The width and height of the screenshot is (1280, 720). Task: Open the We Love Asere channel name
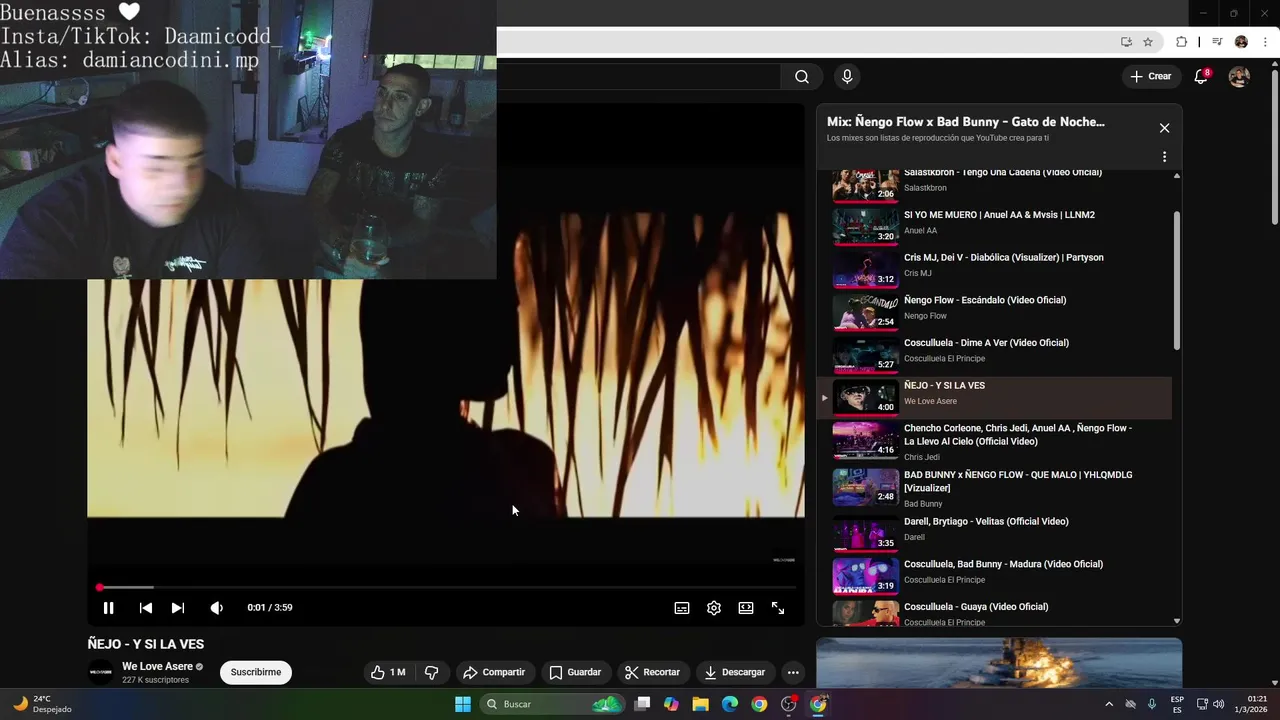coord(157,667)
